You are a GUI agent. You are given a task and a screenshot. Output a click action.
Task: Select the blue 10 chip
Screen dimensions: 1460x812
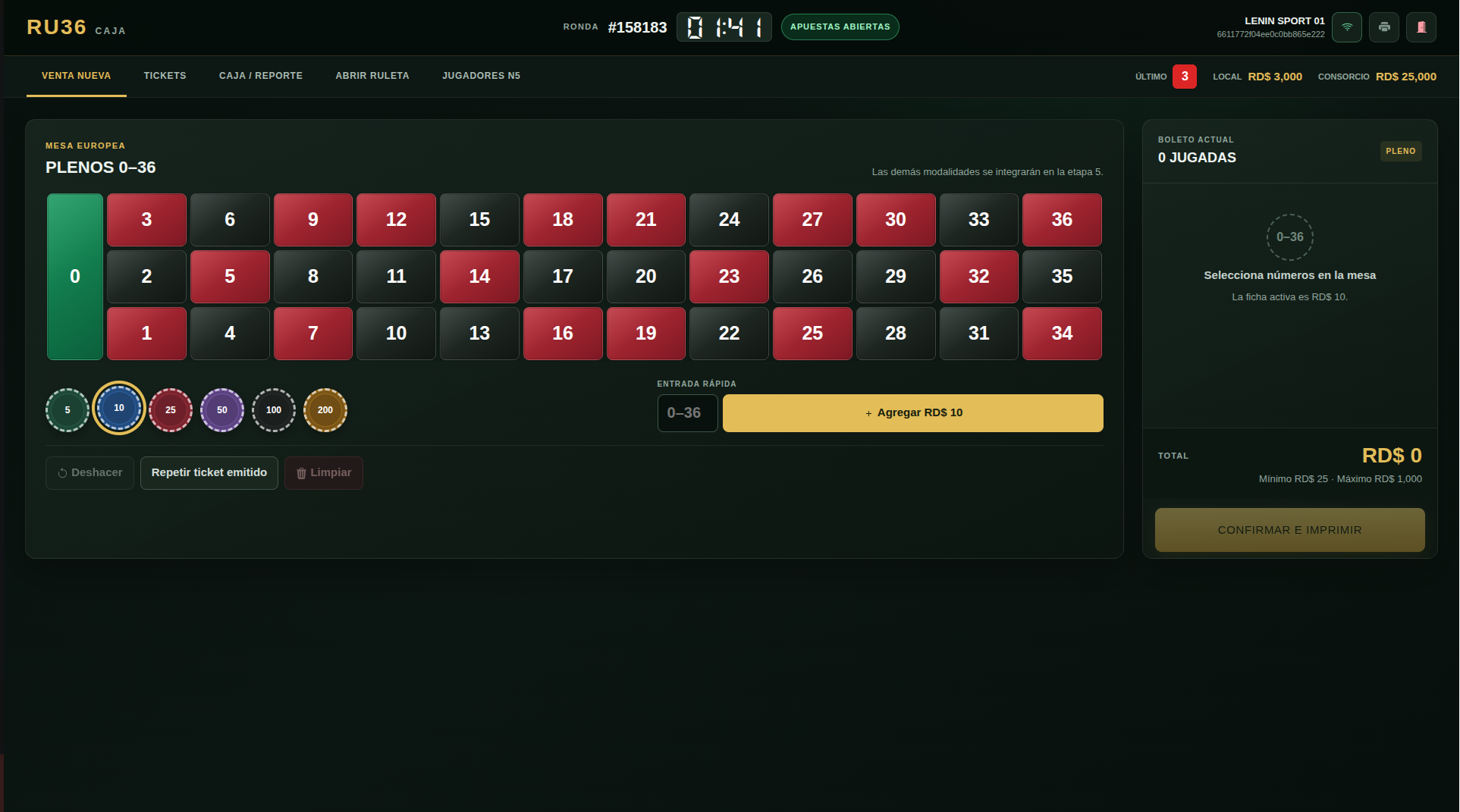coord(119,408)
